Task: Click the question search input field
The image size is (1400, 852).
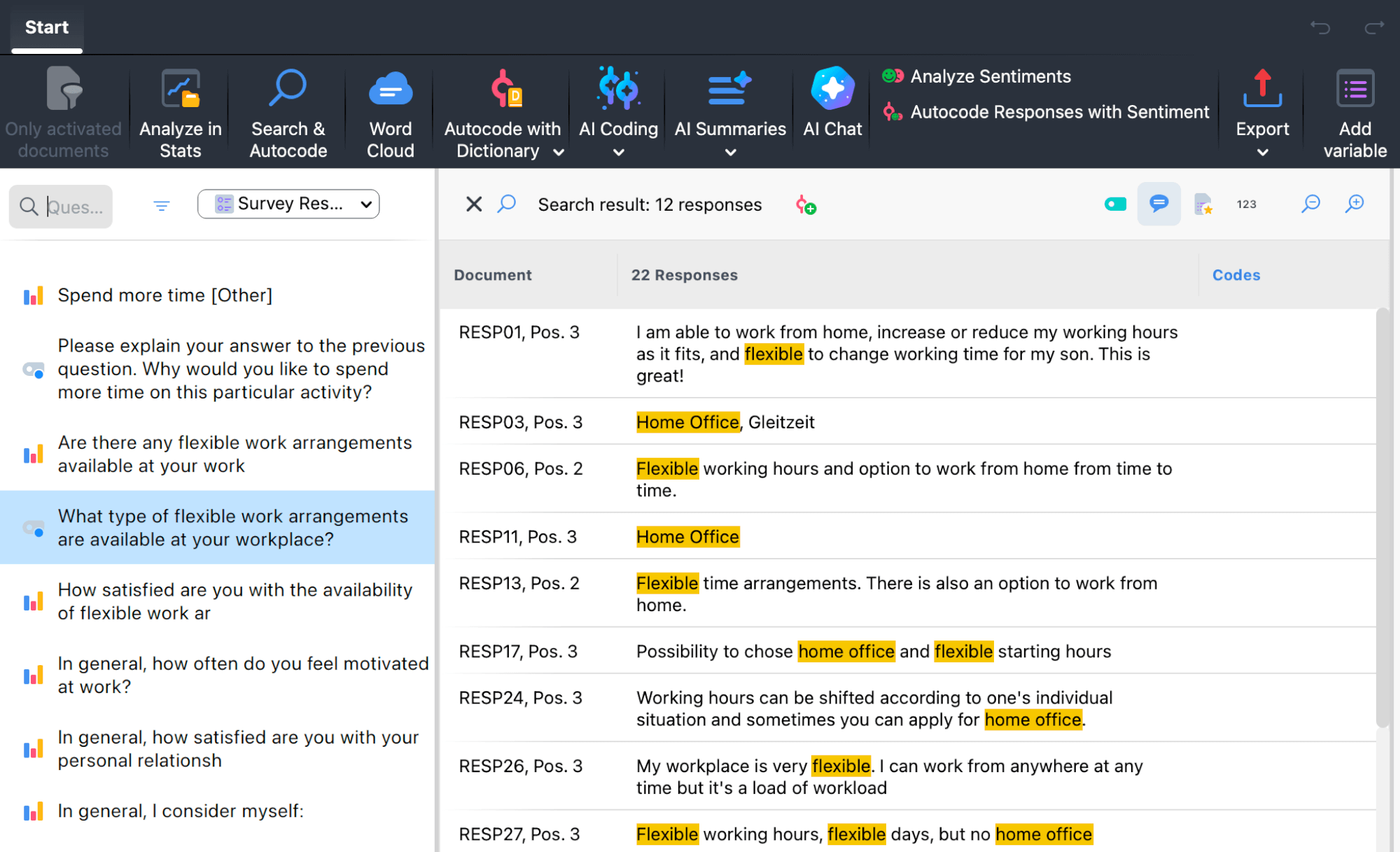Action: (x=73, y=207)
